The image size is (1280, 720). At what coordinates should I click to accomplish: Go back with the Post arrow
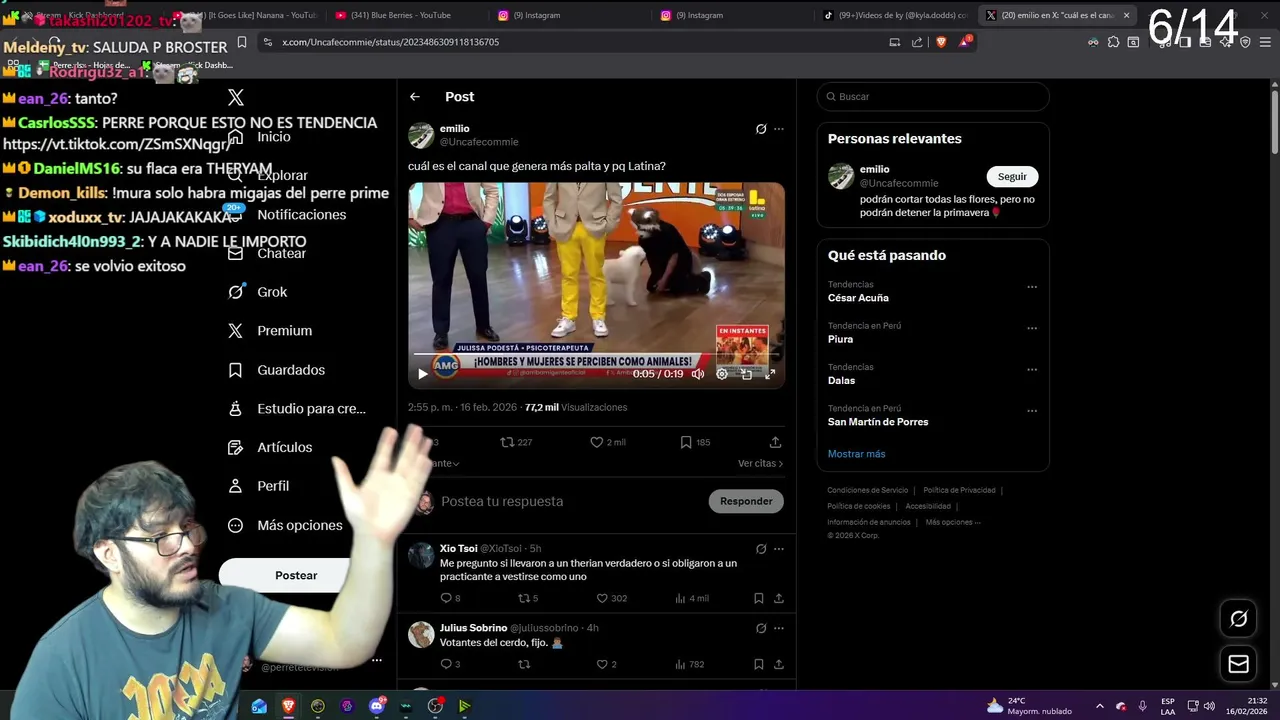pos(415,97)
